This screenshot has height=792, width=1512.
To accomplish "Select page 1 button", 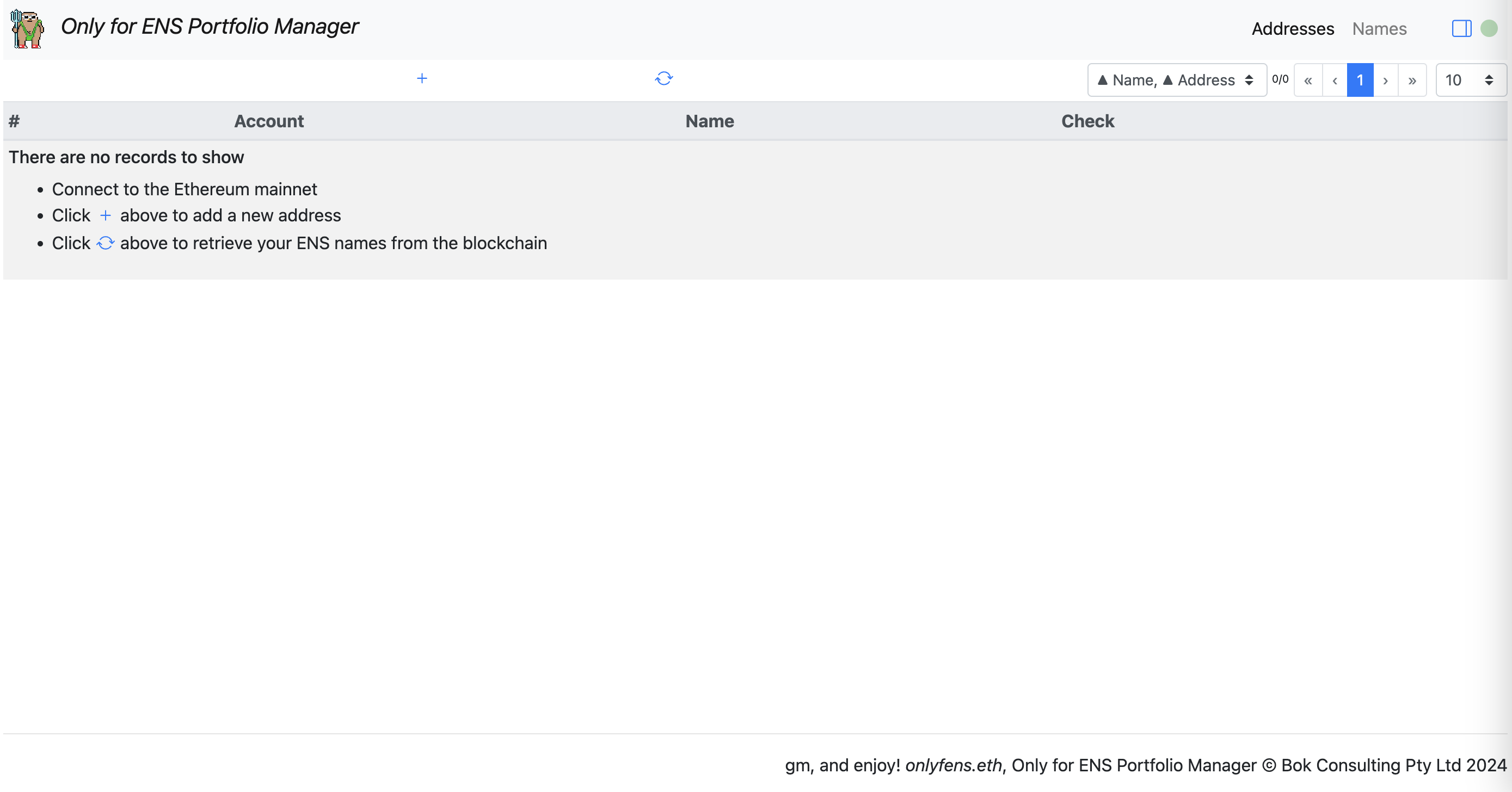I will pos(1360,81).
